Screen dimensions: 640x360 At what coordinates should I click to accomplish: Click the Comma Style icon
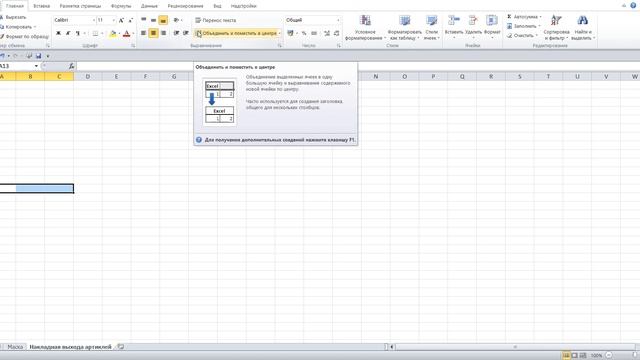314,33
